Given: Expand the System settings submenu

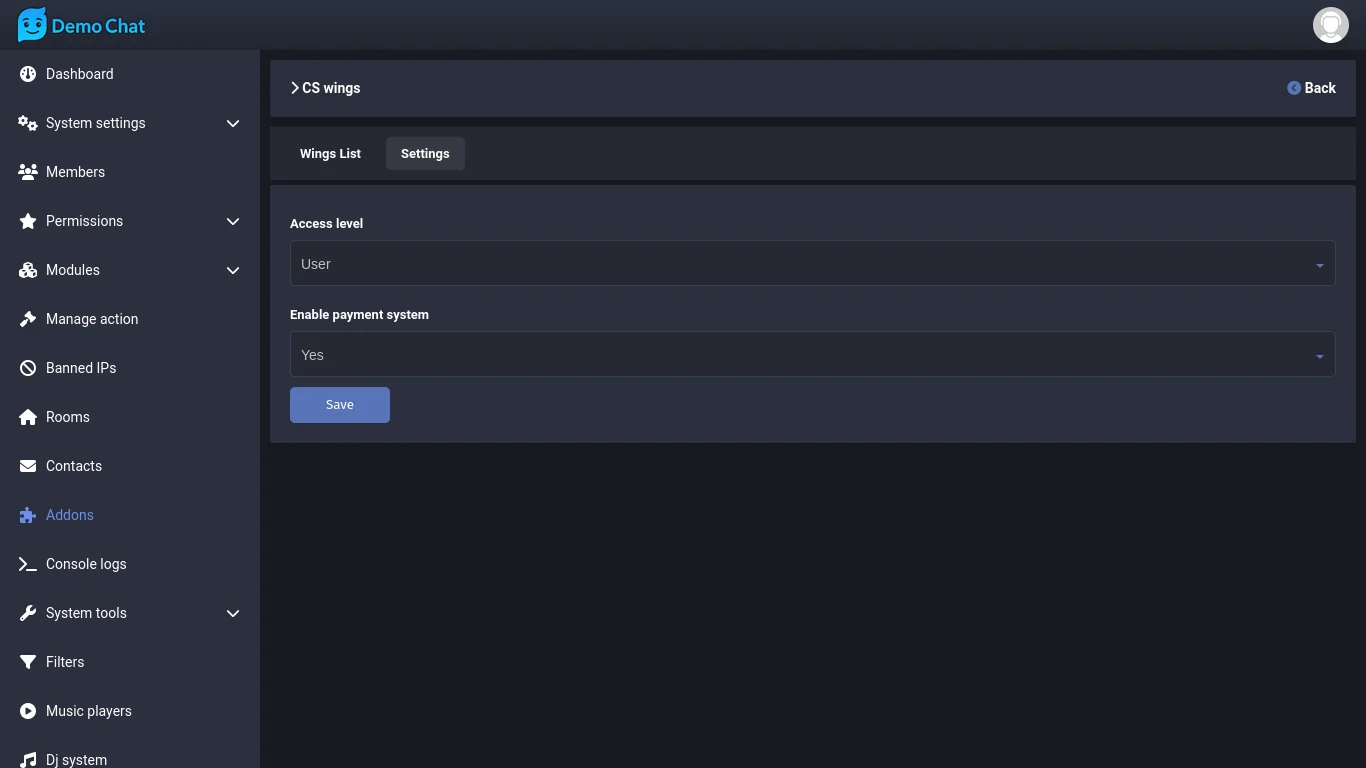Looking at the screenshot, I should 232,123.
